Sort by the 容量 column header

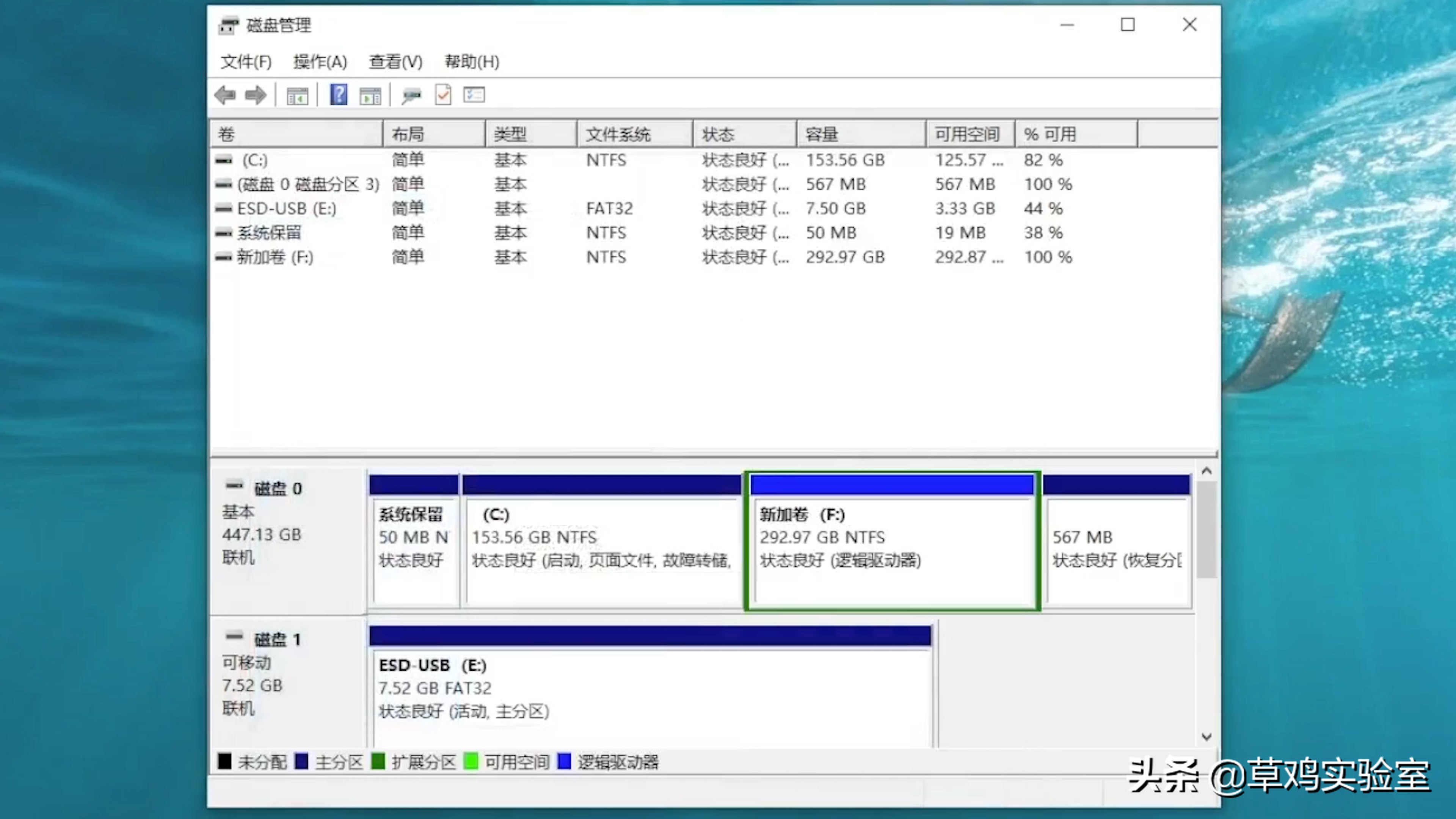coord(861,135)
